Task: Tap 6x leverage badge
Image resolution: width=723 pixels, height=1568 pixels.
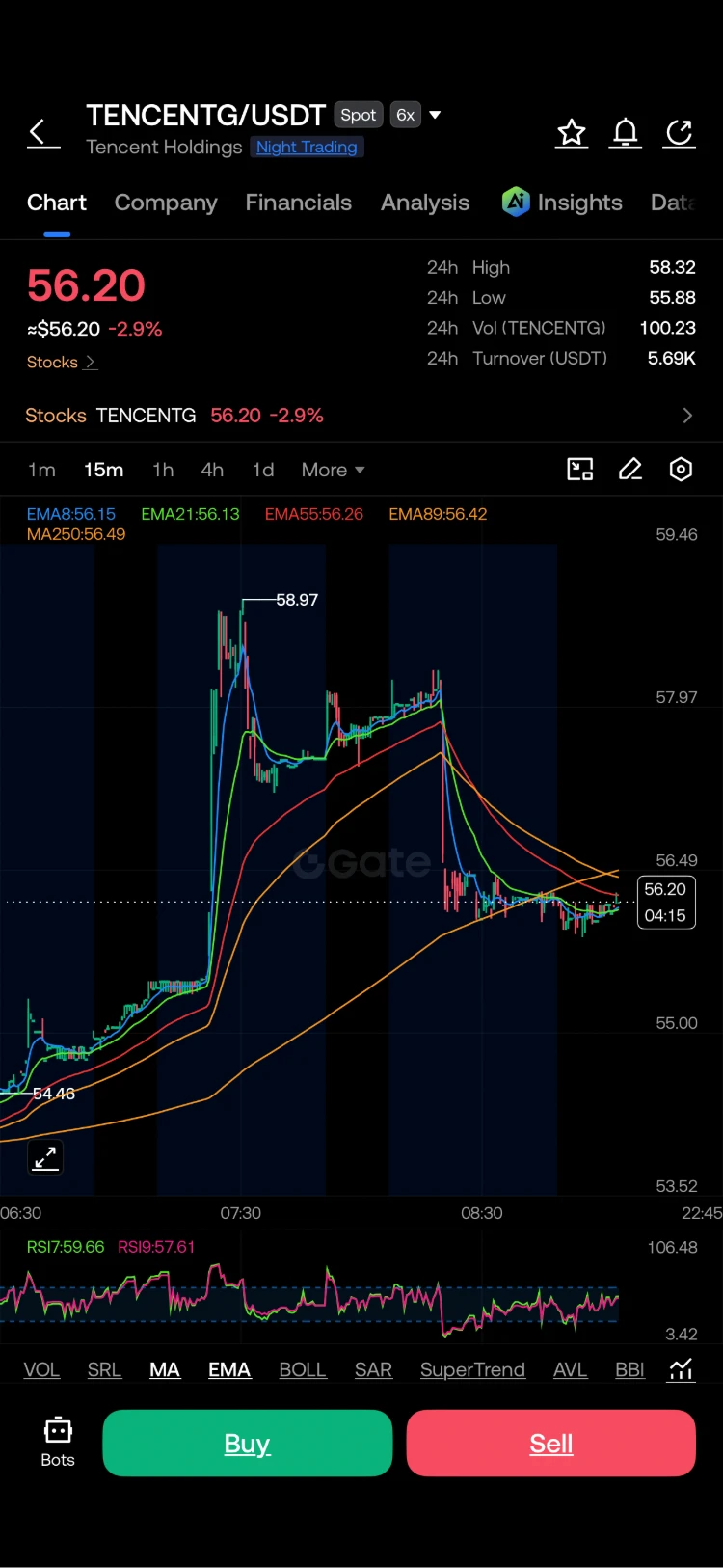Action: [406, 115]
